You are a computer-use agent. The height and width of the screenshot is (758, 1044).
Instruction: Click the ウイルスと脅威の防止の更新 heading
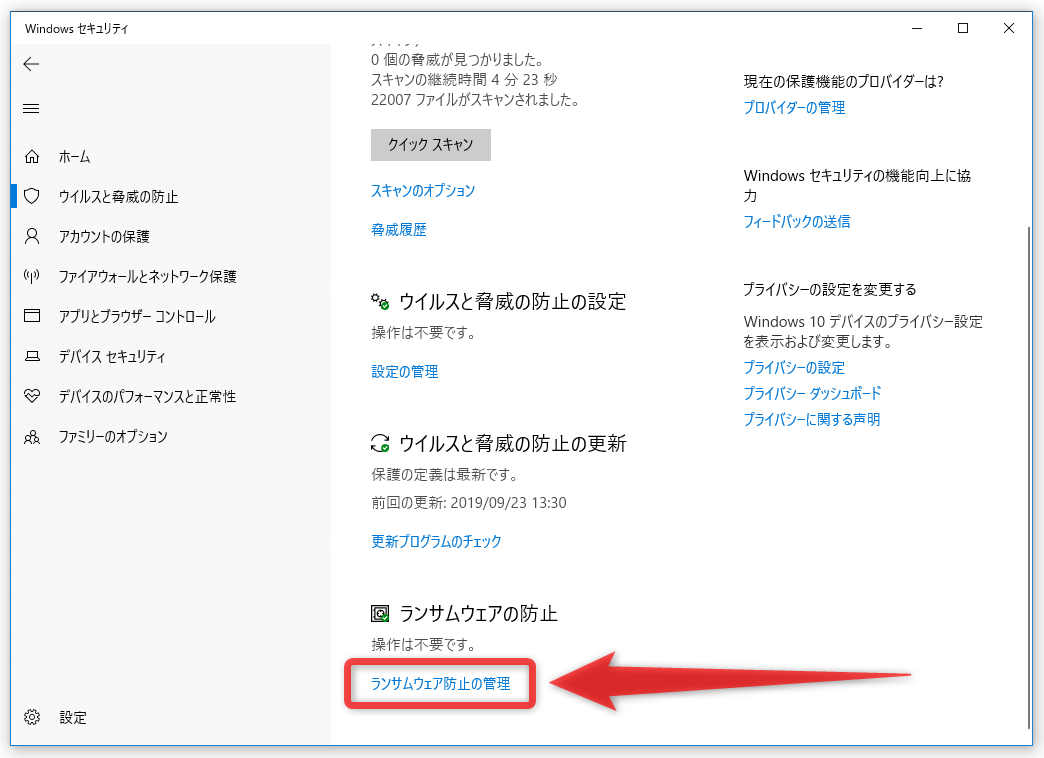(513, 443)
